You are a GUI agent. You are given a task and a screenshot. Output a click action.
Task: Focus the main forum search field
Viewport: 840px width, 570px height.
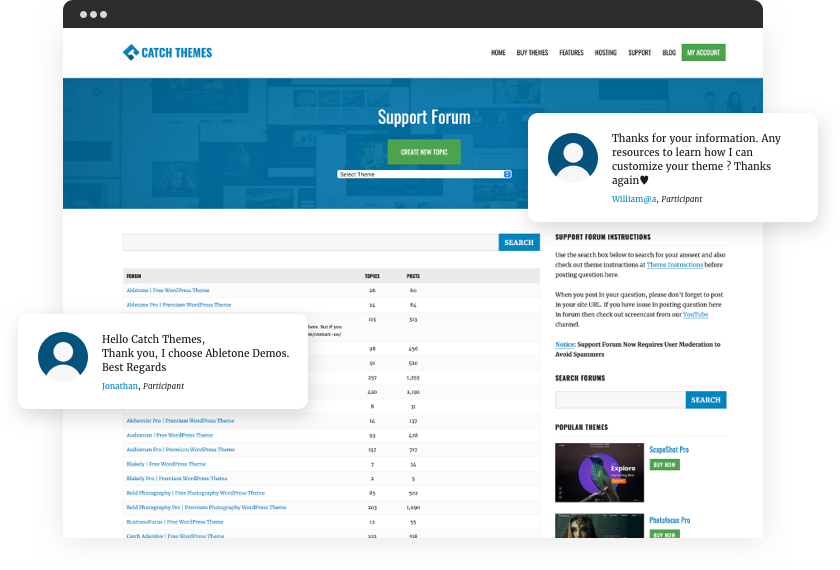click(x=310, y=242)
